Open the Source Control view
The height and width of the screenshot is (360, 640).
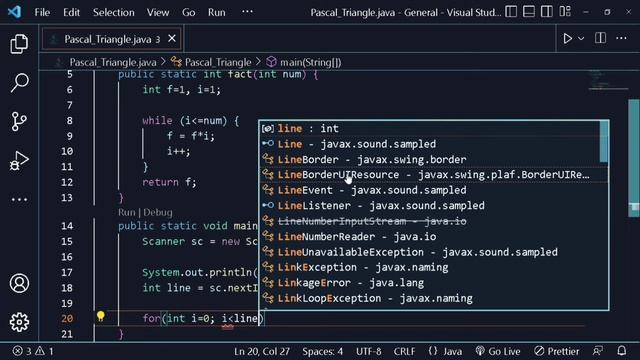click(19, 121)
